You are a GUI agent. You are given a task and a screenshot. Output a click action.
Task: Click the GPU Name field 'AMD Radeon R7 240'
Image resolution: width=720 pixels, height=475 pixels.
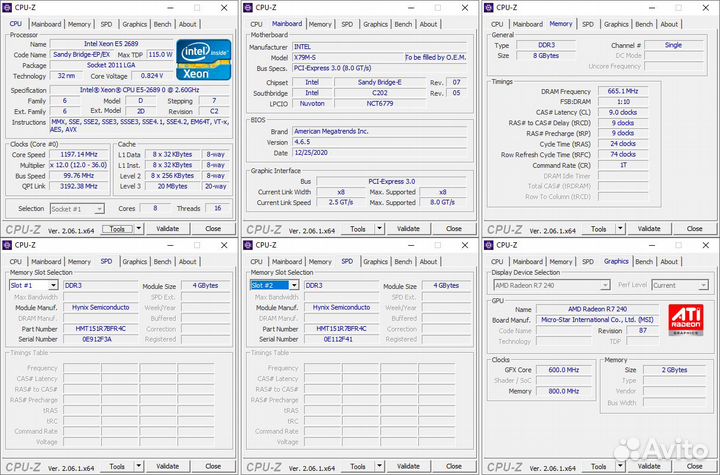tap(597, 309)
